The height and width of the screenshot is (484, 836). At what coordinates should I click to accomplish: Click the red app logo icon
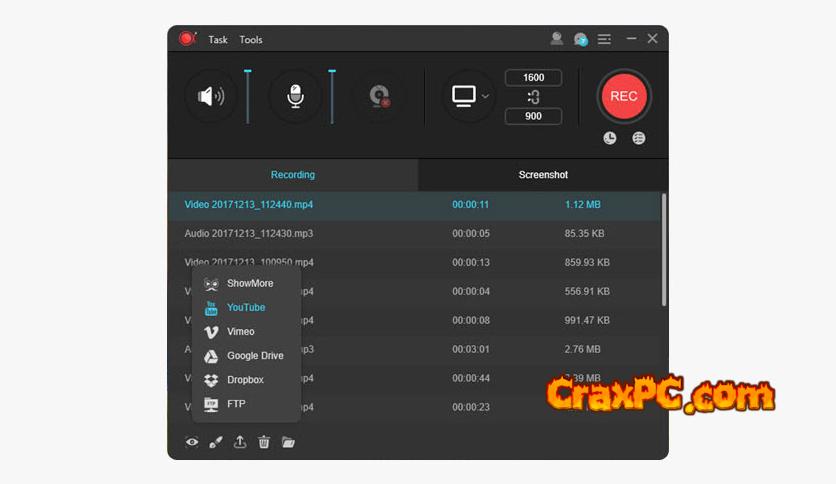187,38
